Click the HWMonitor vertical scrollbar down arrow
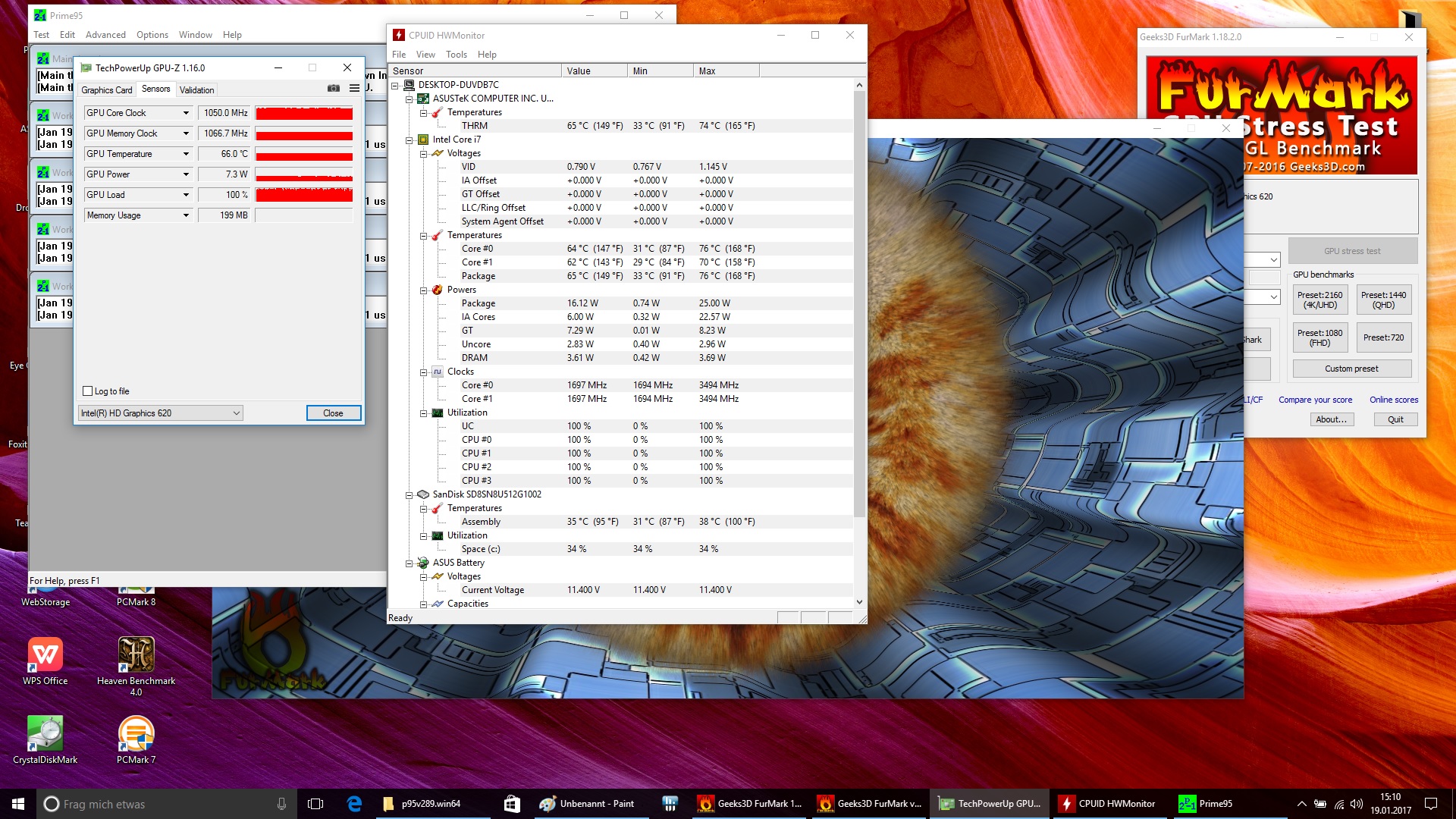Screen dimensions: 1456x819 [859, 602]
